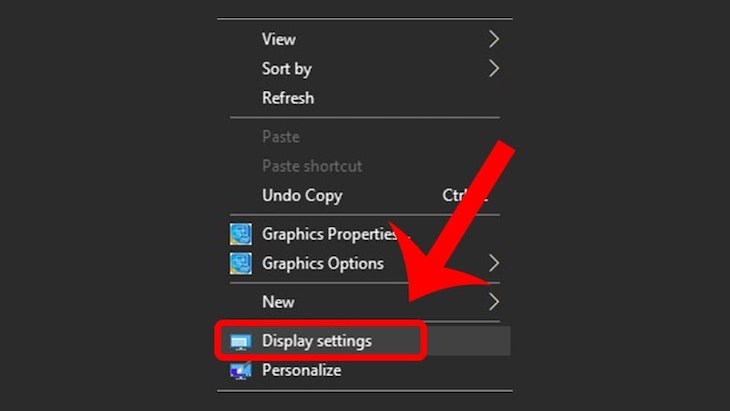Expand the Graphics Options submenu arrow
Image resolution: width=730 pixels, height=411 pixels.
(x=493, y=264)
